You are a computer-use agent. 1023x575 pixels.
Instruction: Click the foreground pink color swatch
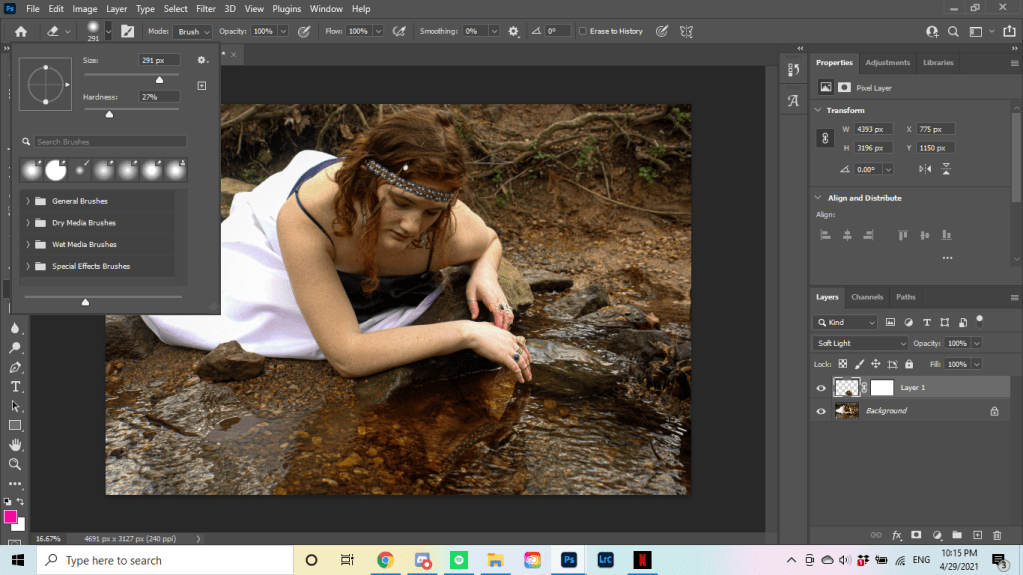[x=11, y=517]
